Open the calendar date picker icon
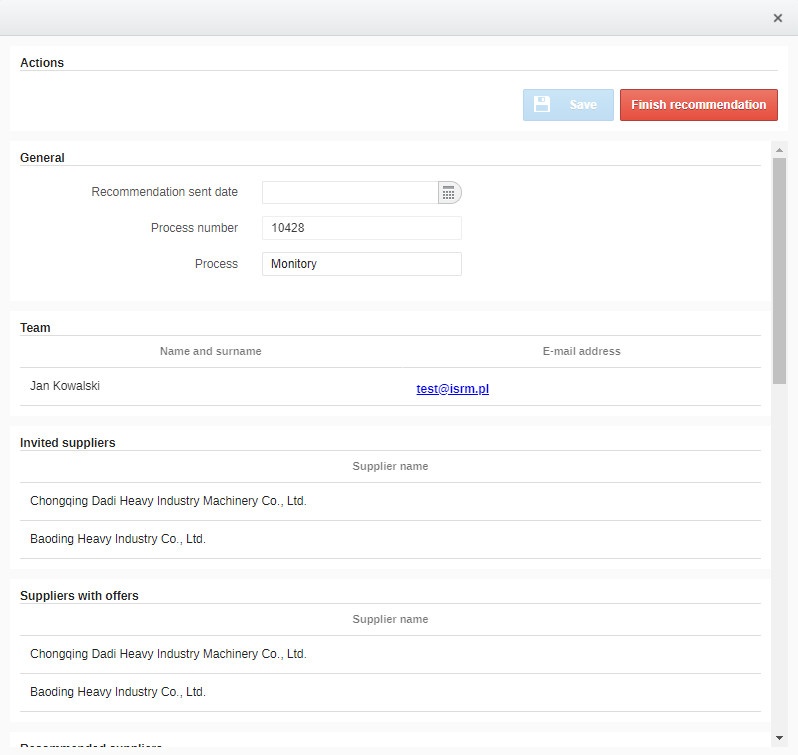The height and width of the screenshot is (755, 798). (449, 193)
